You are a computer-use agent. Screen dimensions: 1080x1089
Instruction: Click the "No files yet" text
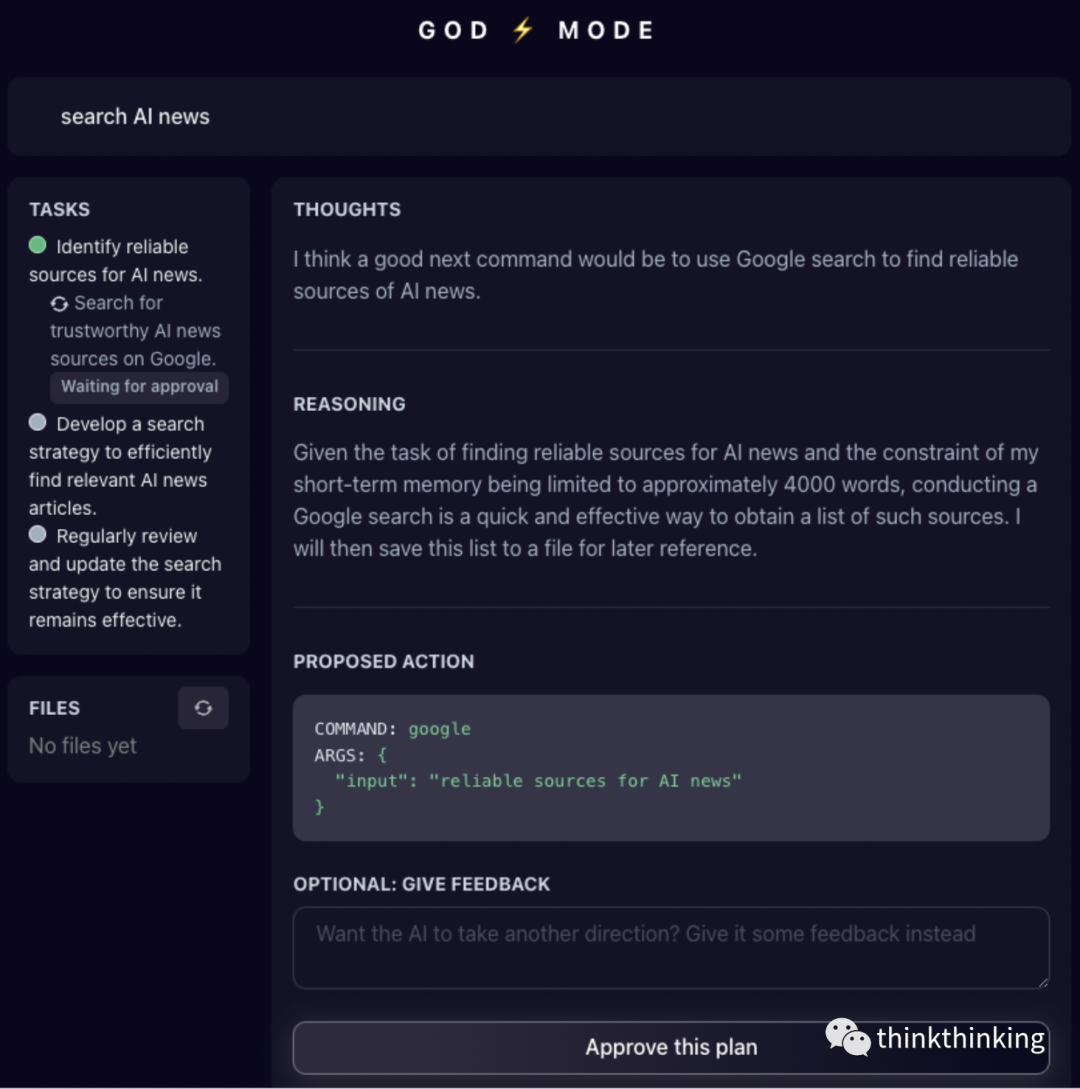(83, 746)
